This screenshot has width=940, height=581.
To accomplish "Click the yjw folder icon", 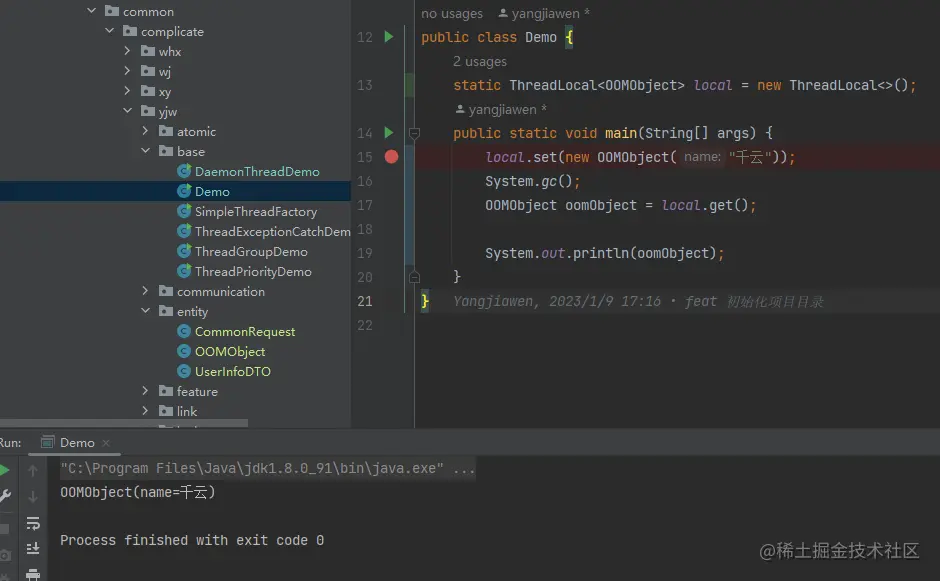I will click(148, 111).
